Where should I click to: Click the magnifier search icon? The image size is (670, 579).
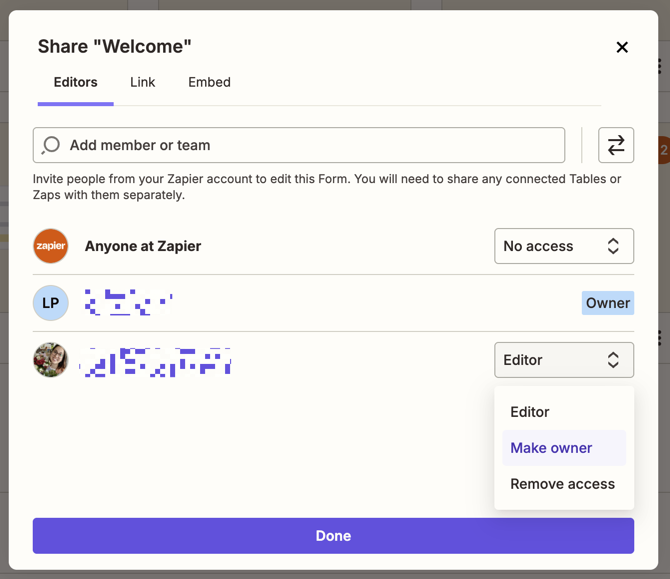point(51,145)
